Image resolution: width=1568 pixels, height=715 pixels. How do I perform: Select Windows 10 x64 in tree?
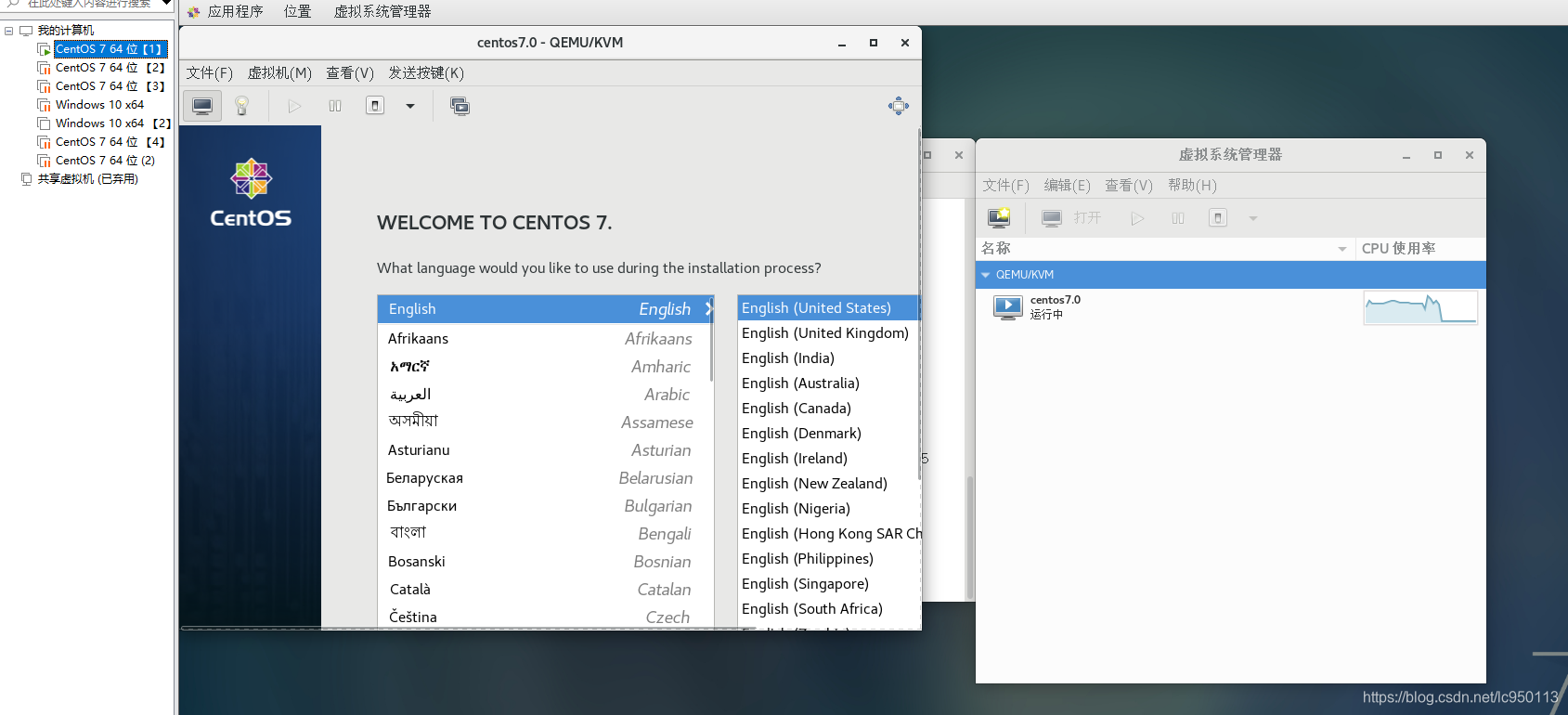(x=99, y=104)
